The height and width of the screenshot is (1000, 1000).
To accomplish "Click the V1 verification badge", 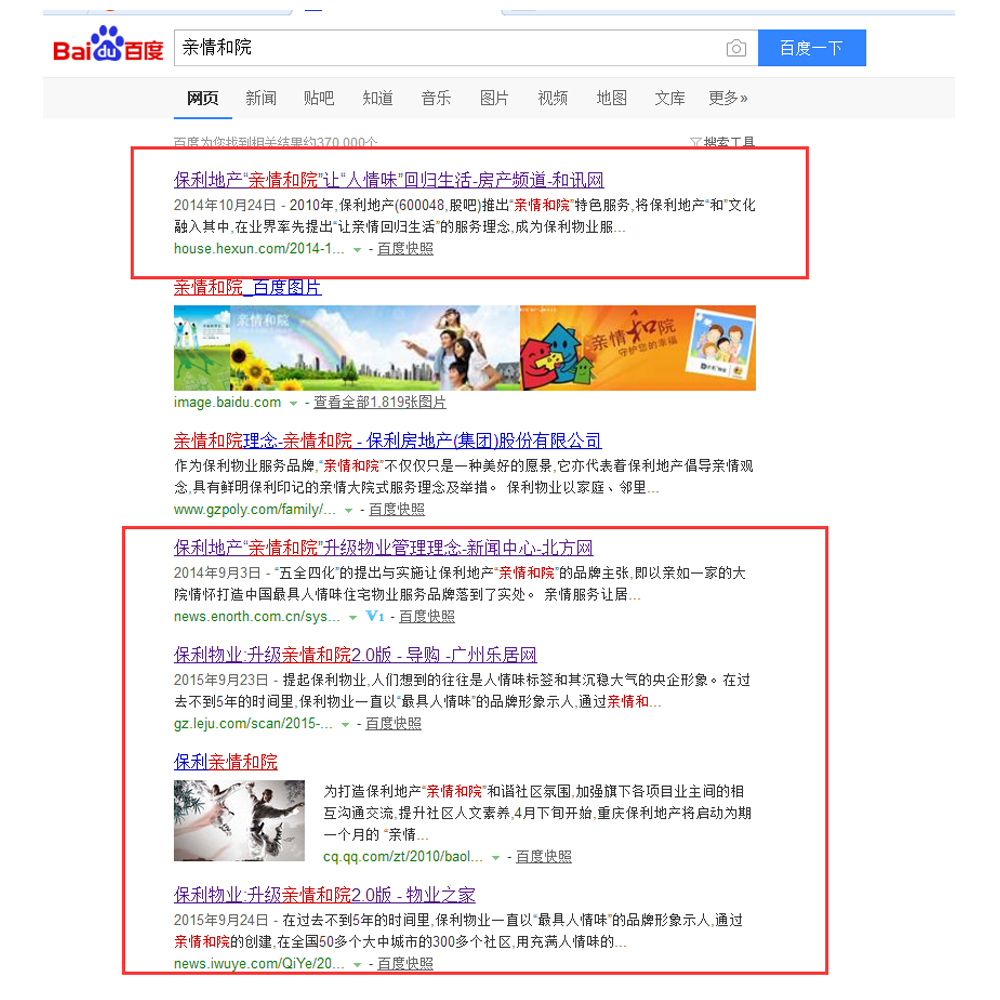I will coord(374,616).
